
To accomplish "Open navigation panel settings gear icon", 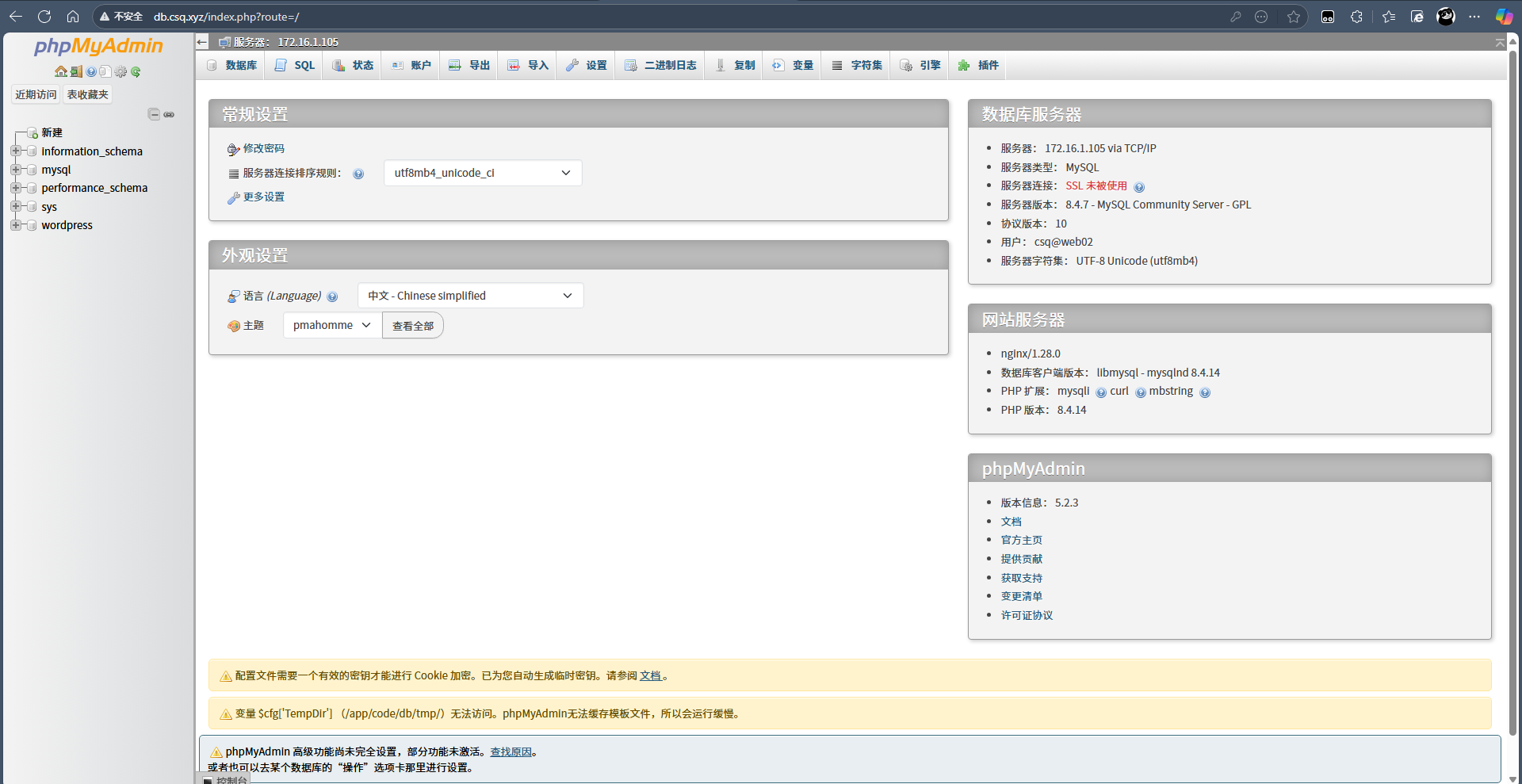I will [x=120, y=71].
